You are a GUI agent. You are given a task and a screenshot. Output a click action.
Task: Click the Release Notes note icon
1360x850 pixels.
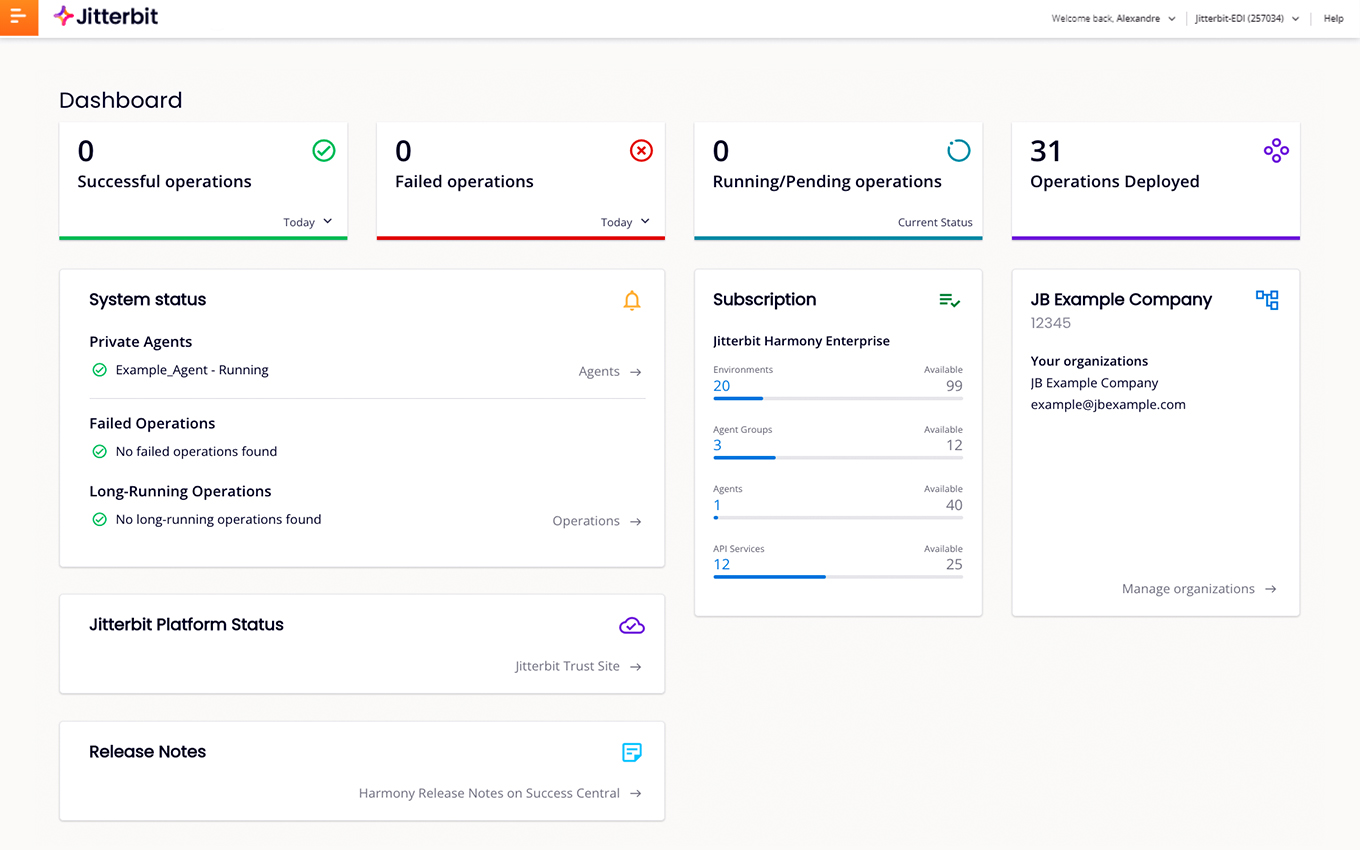(x=632, y=752)
